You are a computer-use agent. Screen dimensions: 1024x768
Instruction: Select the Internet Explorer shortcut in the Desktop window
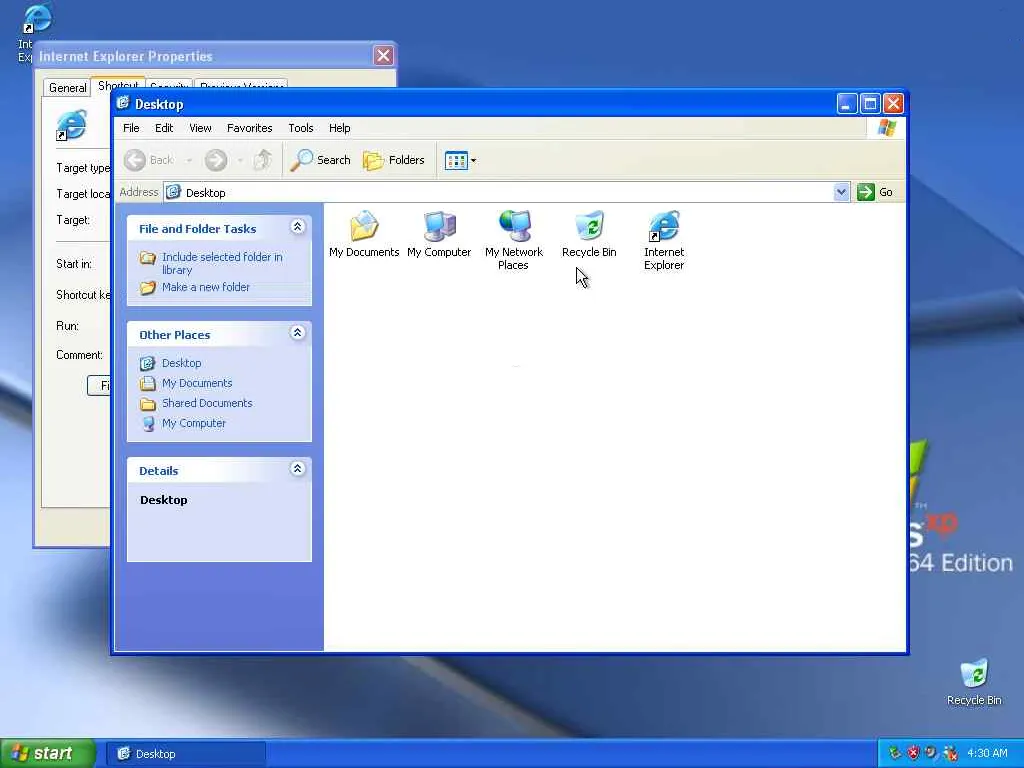tap(664, 240)
